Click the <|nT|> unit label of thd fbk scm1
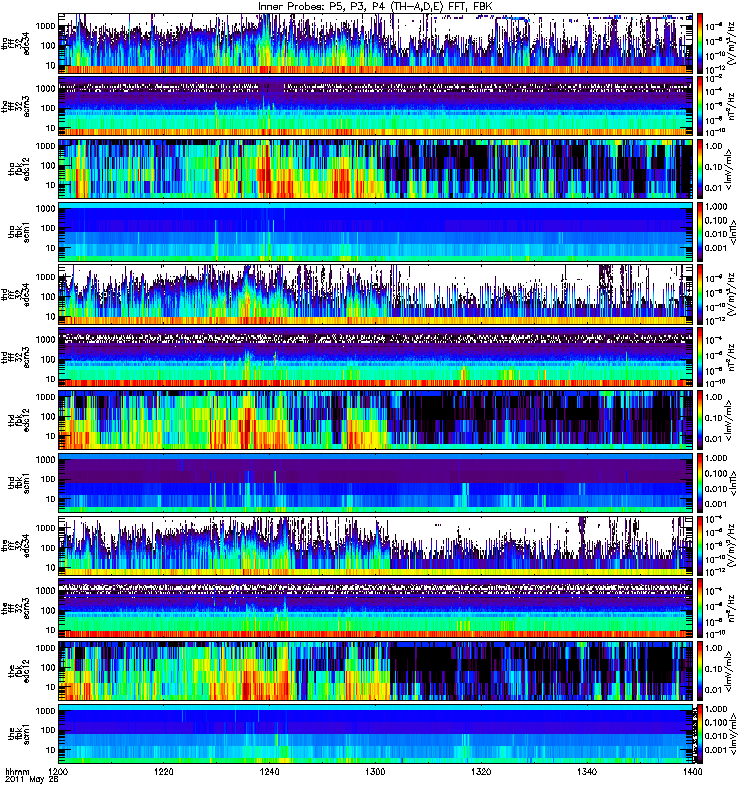Image resolution: width=750 pixels, height=800 pixels. (x=733, y=483)
